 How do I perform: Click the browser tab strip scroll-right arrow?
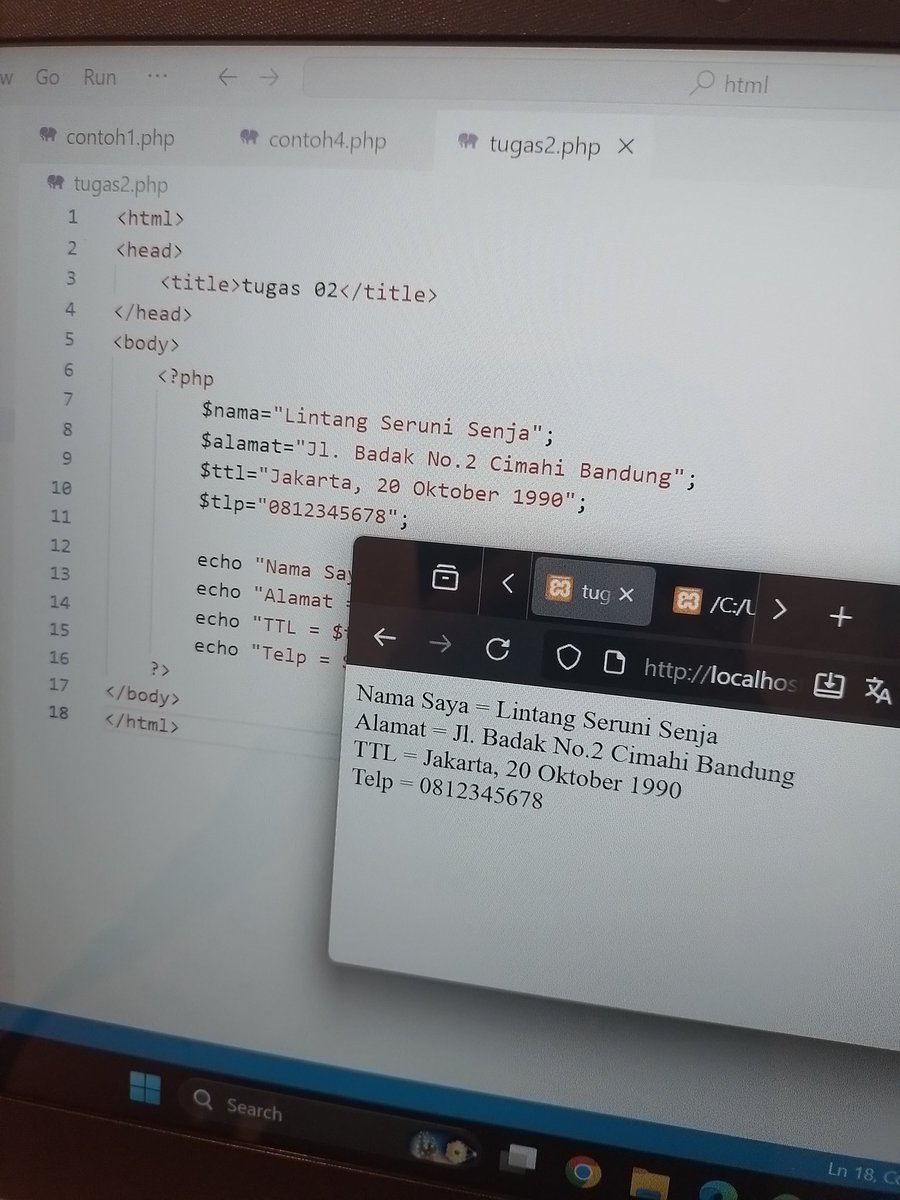click(x=781, y=608)
